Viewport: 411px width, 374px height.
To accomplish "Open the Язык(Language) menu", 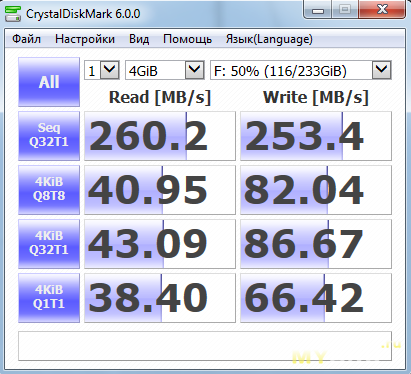I will click(269, 39).
